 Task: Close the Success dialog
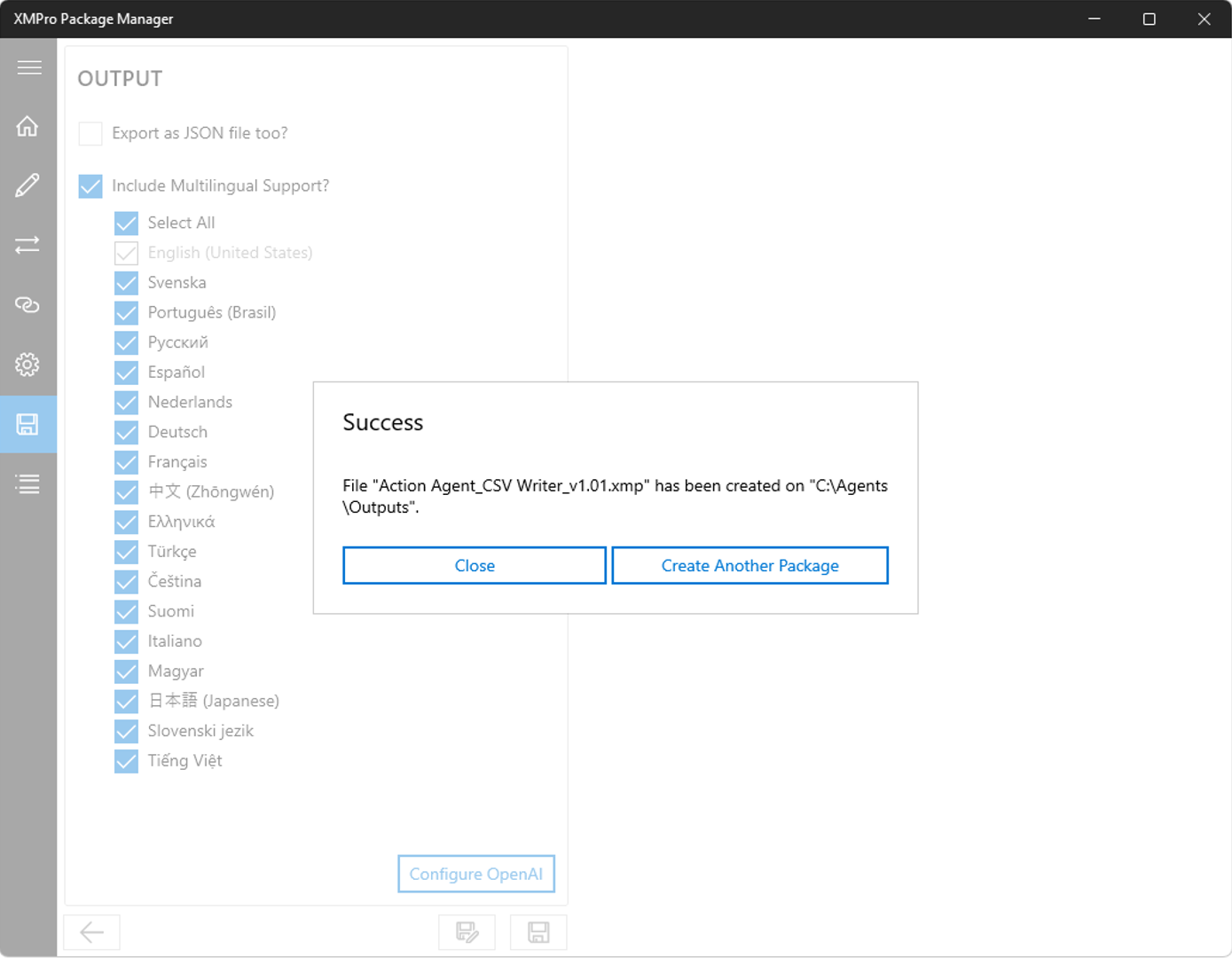(x=475, y=566)
